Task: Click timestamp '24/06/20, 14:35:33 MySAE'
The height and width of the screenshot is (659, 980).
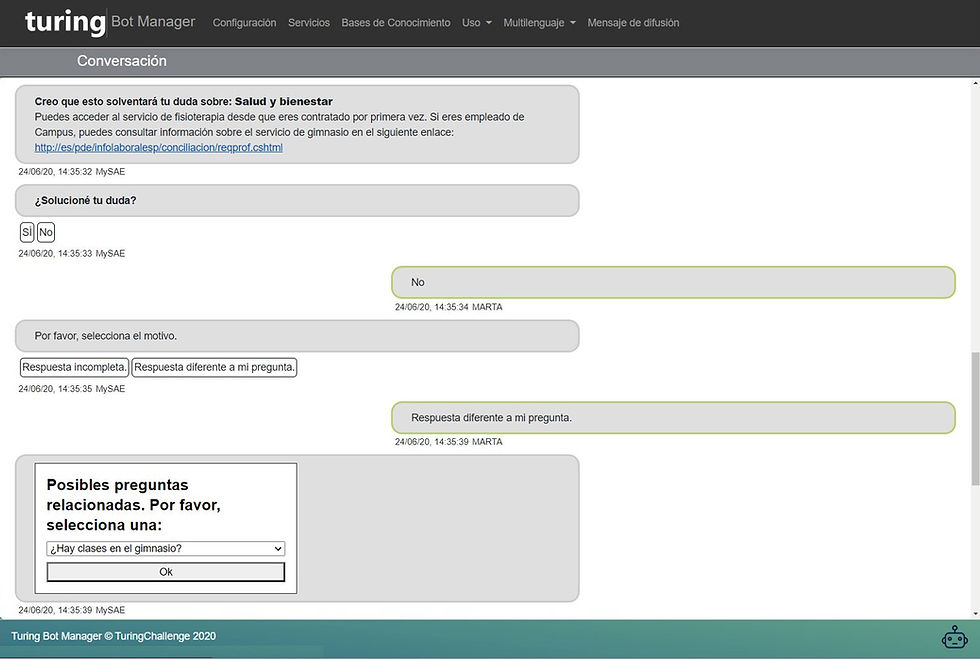Action: [72, 253]
